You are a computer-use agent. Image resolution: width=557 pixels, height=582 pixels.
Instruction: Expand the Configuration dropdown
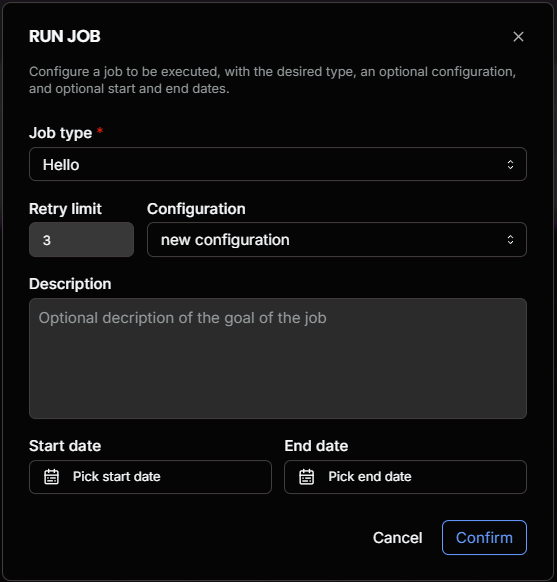click(337, 239)
